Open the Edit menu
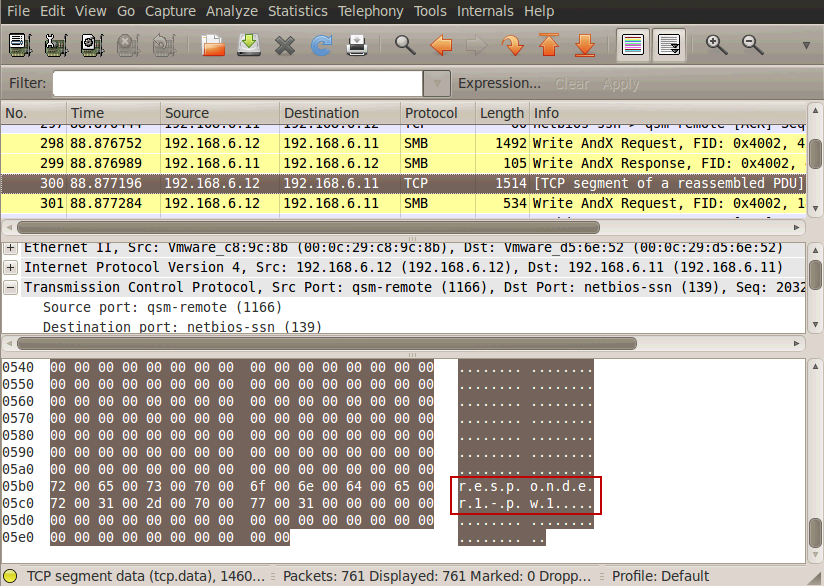This screenshot has height=586, width=824. pos(53,11)
